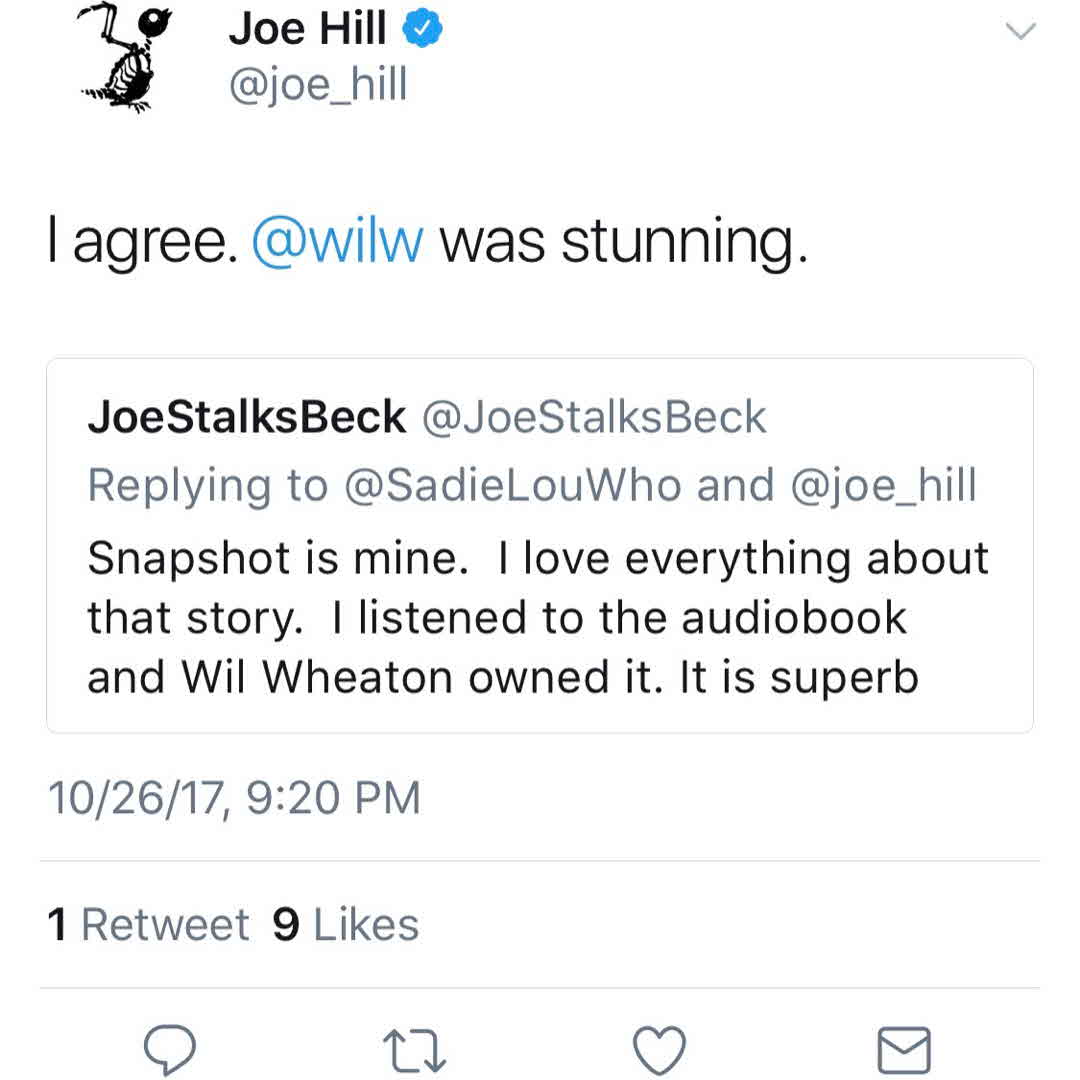
Task: Click the blue verified badge
Action: 422,30
